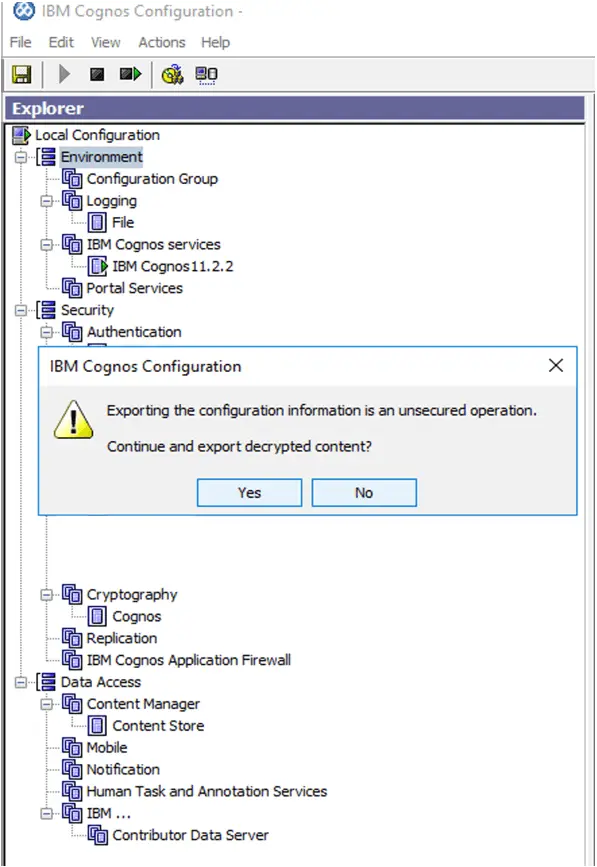Click the IBM Cognos Application Firewall icon

[x=72, y=660]
